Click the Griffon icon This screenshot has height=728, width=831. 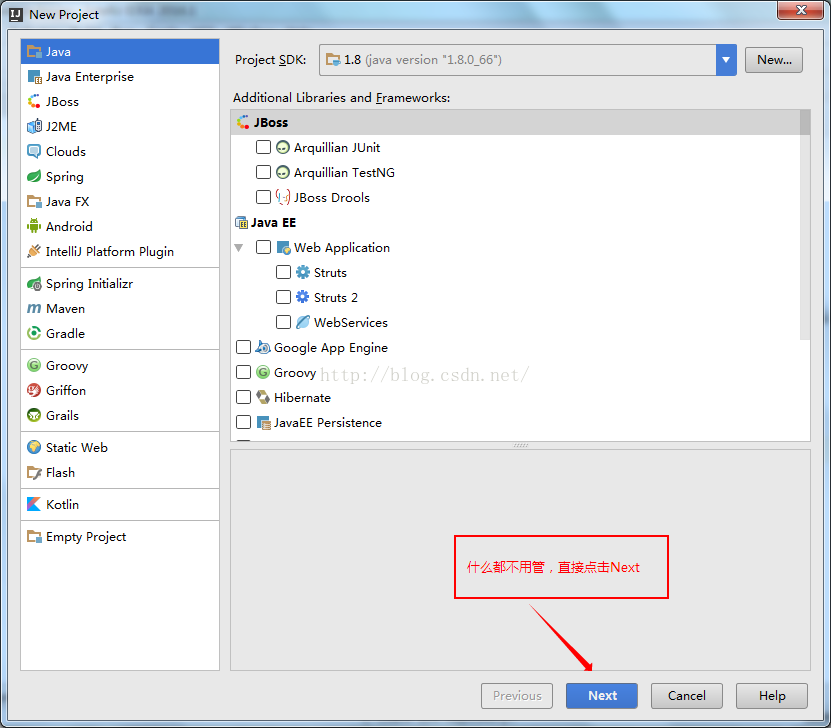point(34,390)
